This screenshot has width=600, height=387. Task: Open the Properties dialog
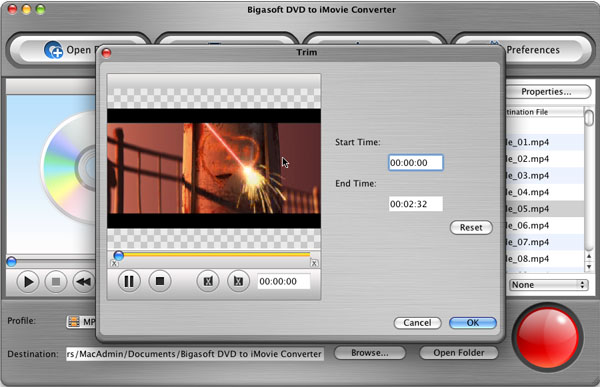tap(546, 91)
